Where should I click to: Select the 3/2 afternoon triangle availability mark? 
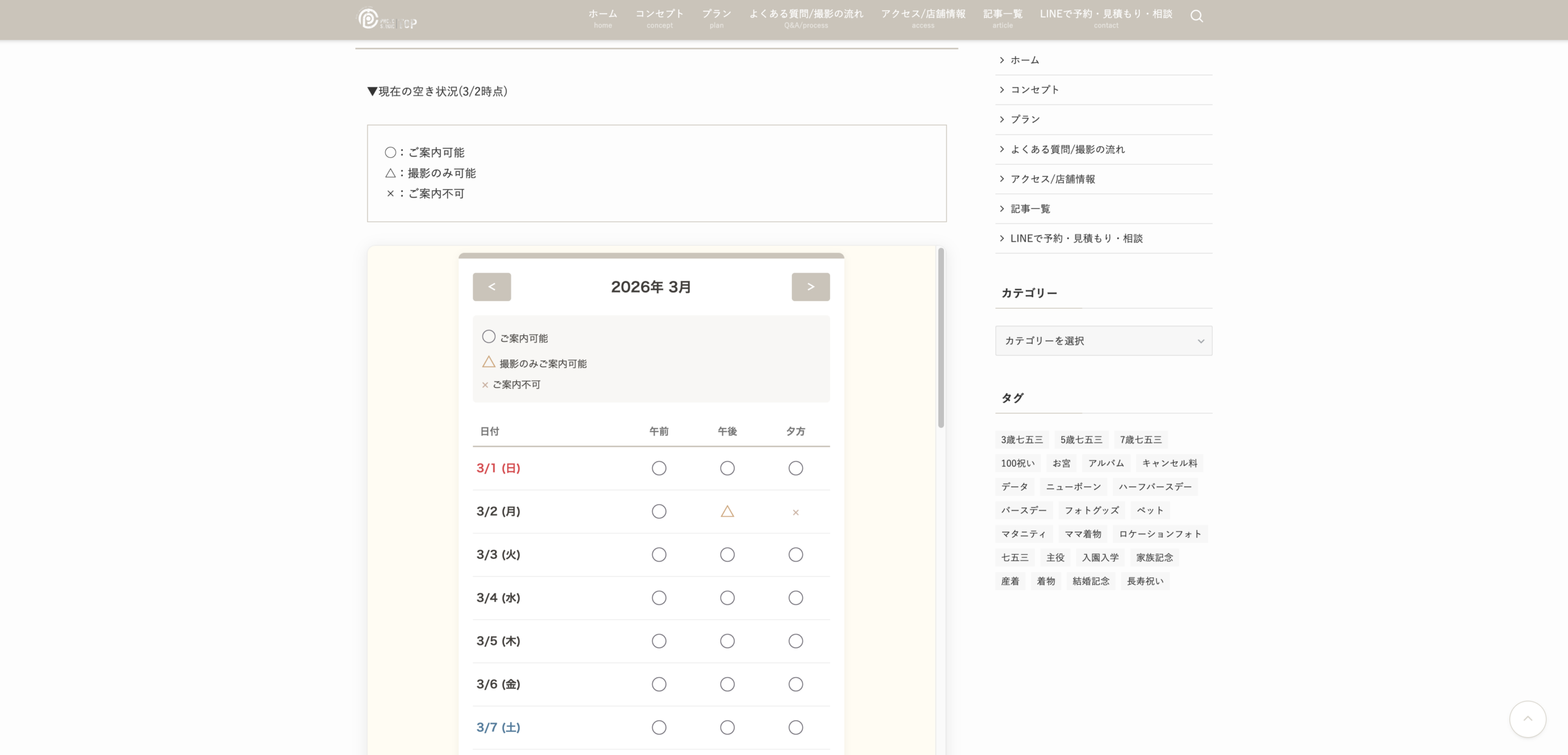[x=727, y=511]
